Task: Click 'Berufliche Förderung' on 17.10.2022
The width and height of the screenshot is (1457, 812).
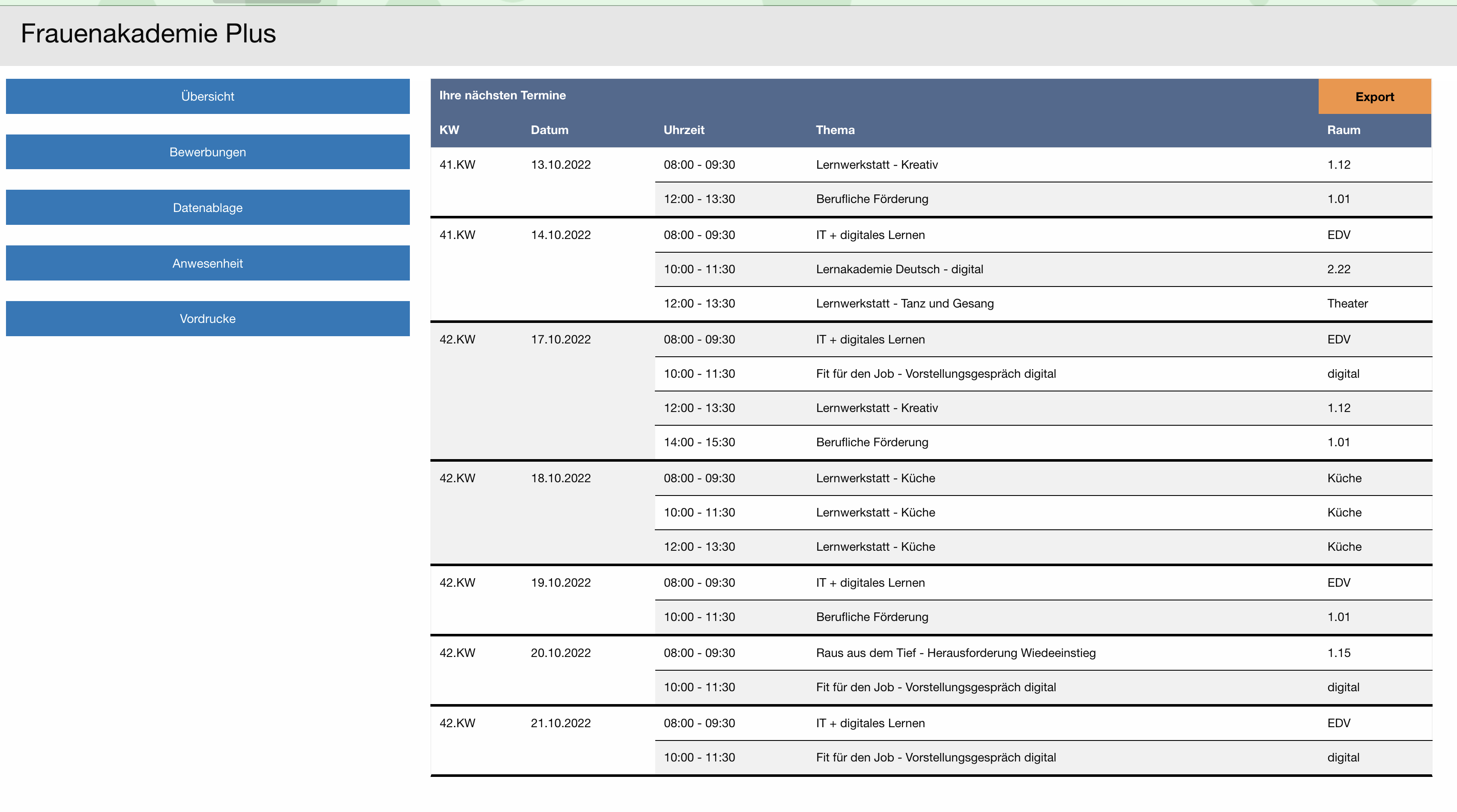Action: pyautogui.click(x=872, y=442)
